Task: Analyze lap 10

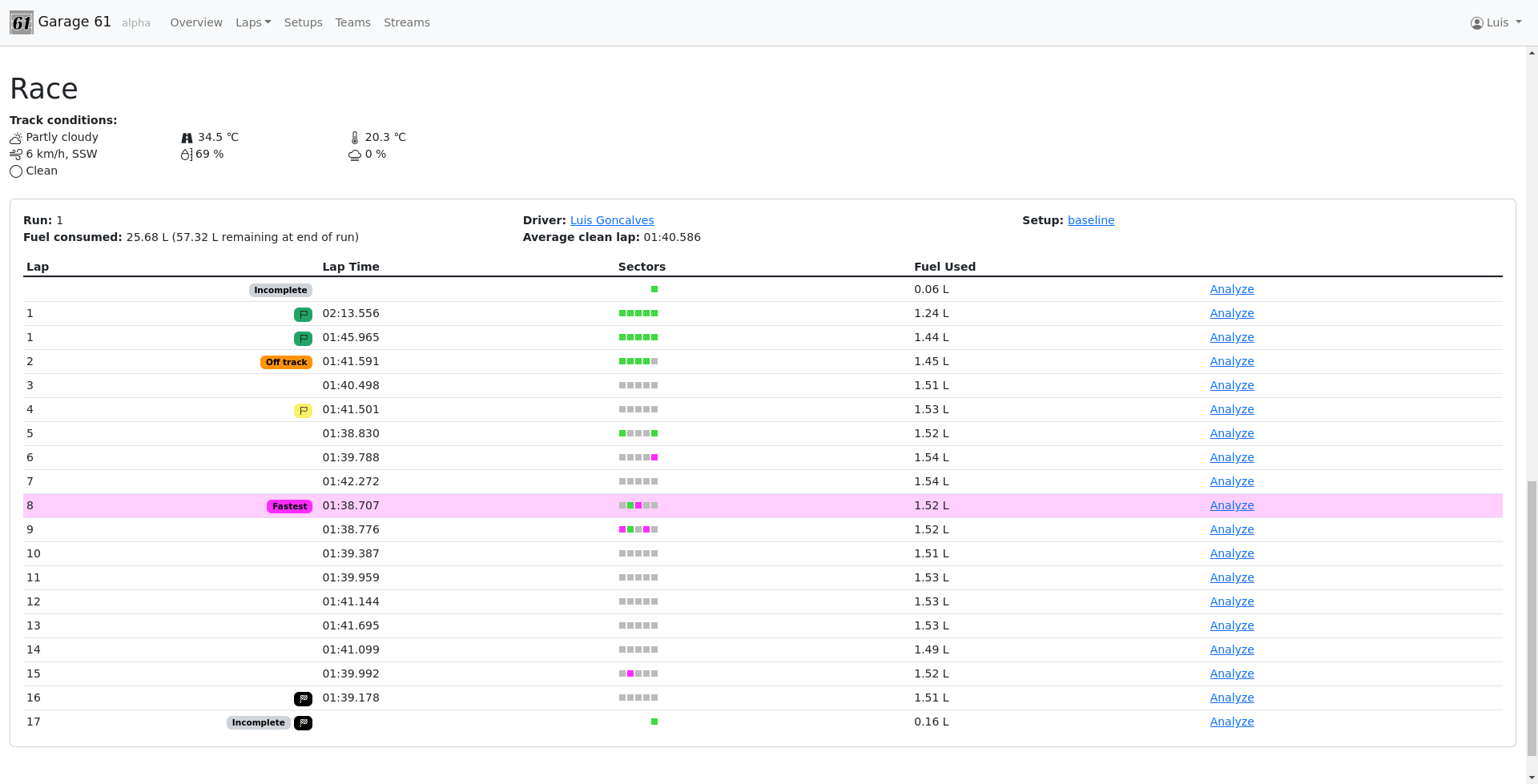Action: coord(1232,553)
